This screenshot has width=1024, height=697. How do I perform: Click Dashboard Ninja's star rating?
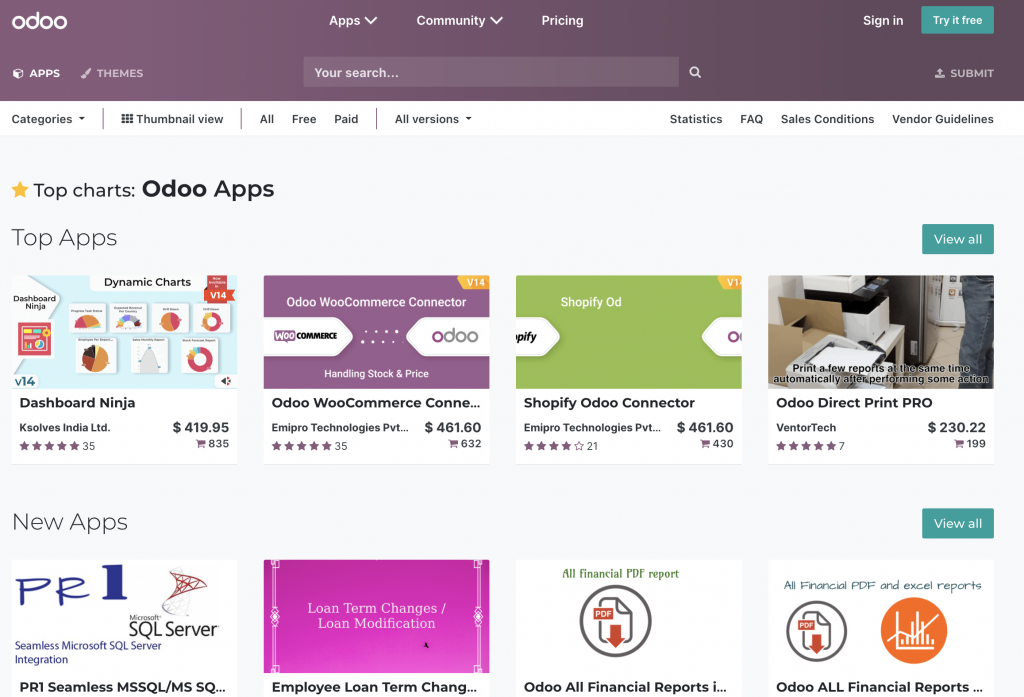tap(49, 446)
